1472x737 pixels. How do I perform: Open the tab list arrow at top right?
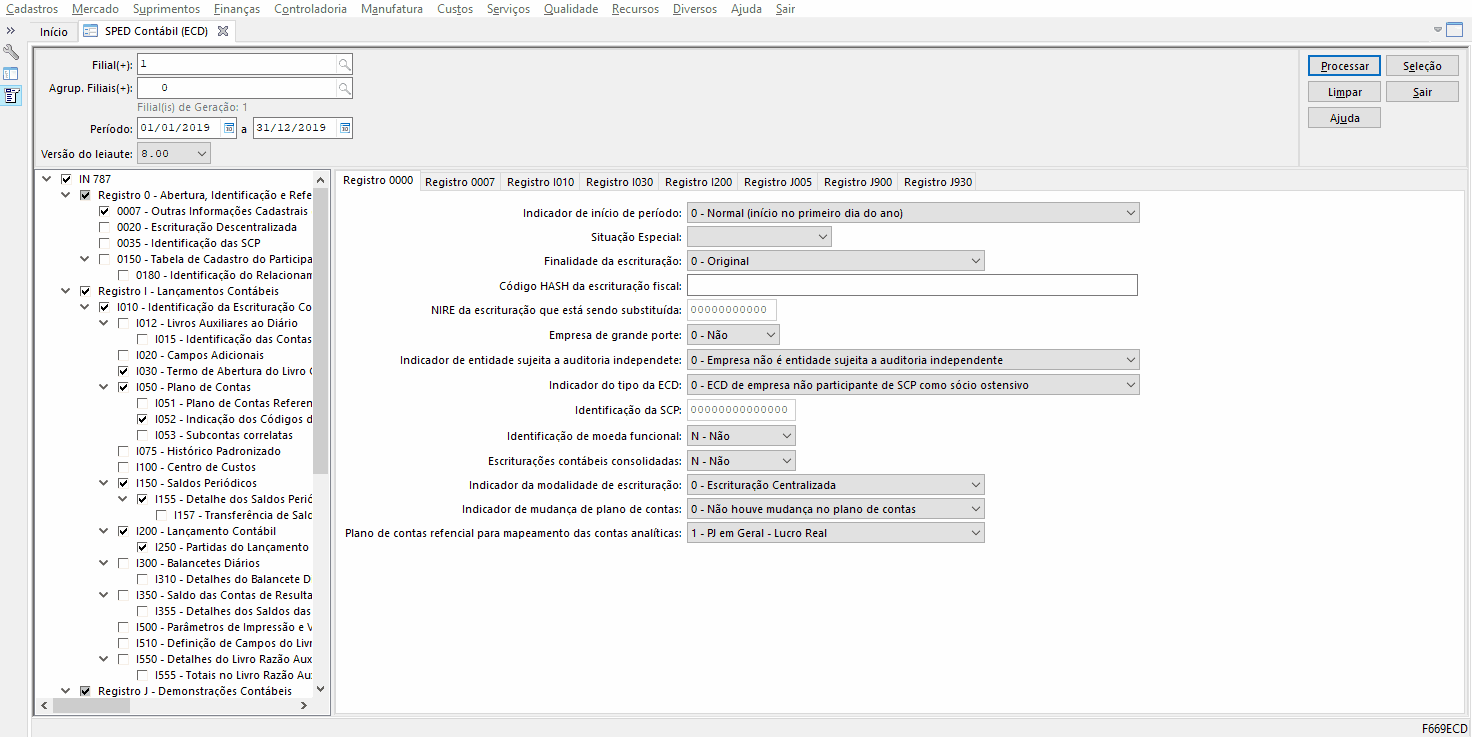click(x=1438, y=29)
